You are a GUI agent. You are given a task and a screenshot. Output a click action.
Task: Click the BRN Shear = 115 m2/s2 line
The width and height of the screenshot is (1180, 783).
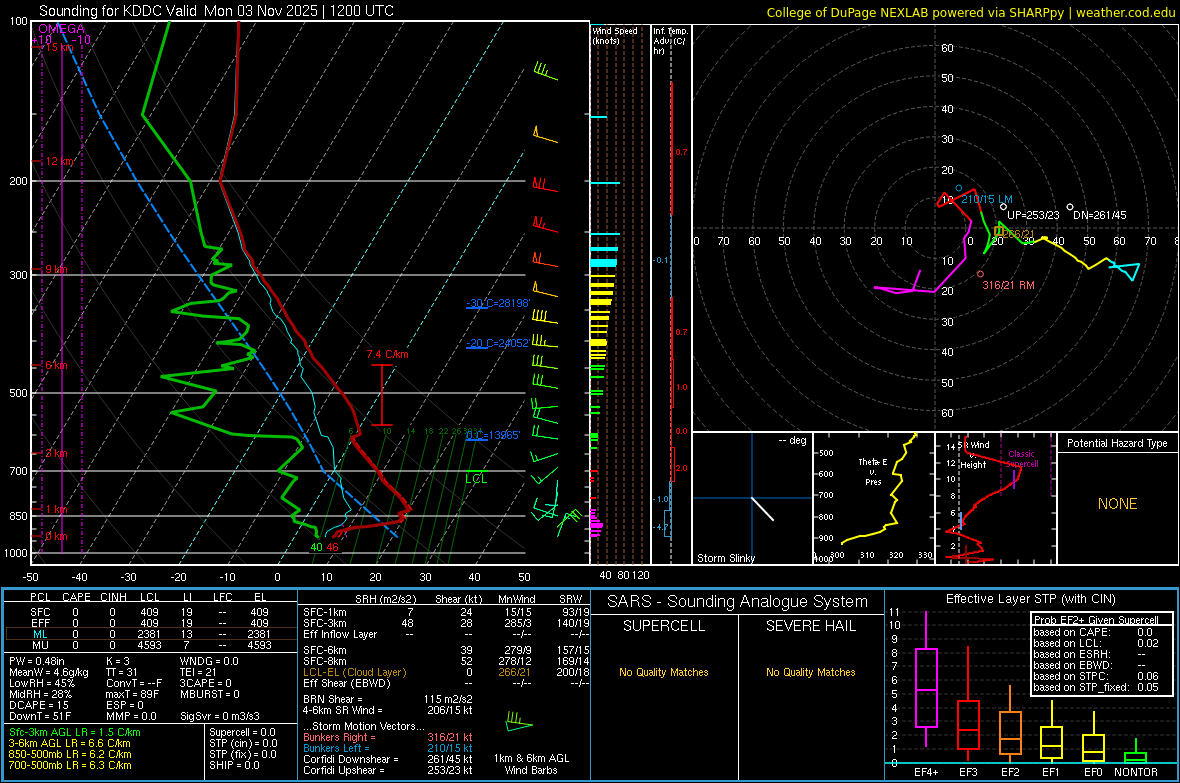pos(388,699)
